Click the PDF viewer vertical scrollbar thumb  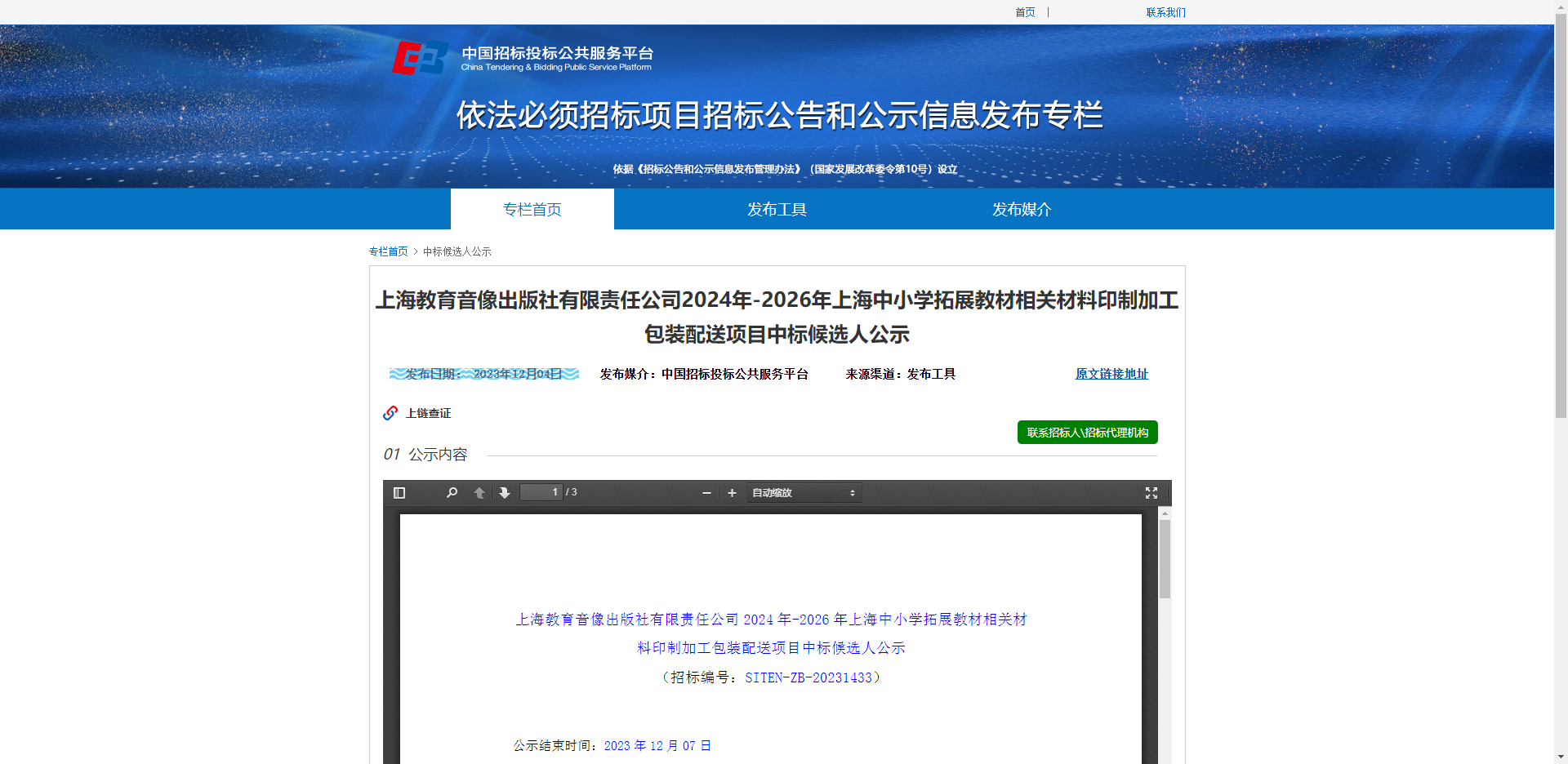coord(1165,559)
